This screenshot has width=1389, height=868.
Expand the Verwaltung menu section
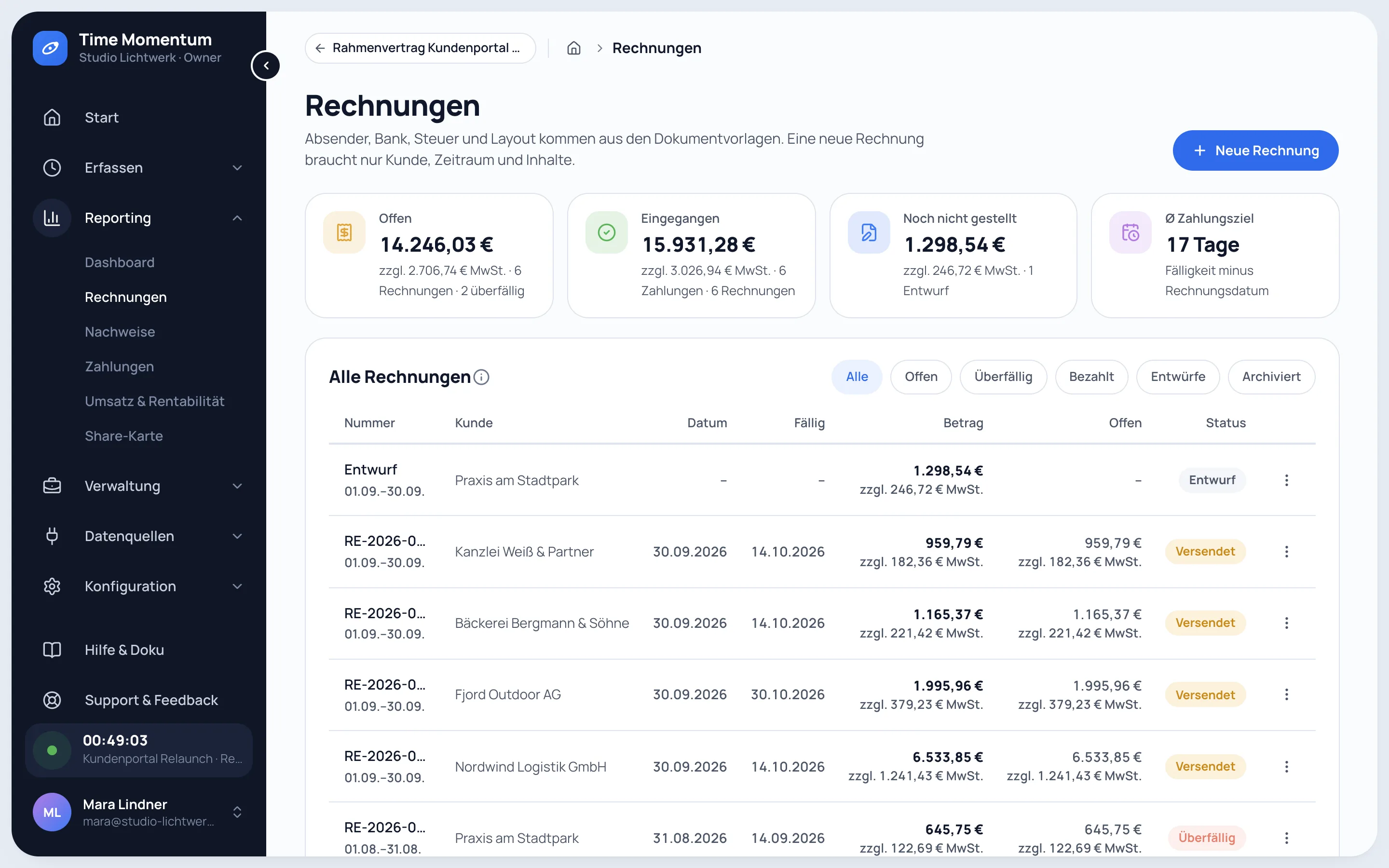point(237,486)
